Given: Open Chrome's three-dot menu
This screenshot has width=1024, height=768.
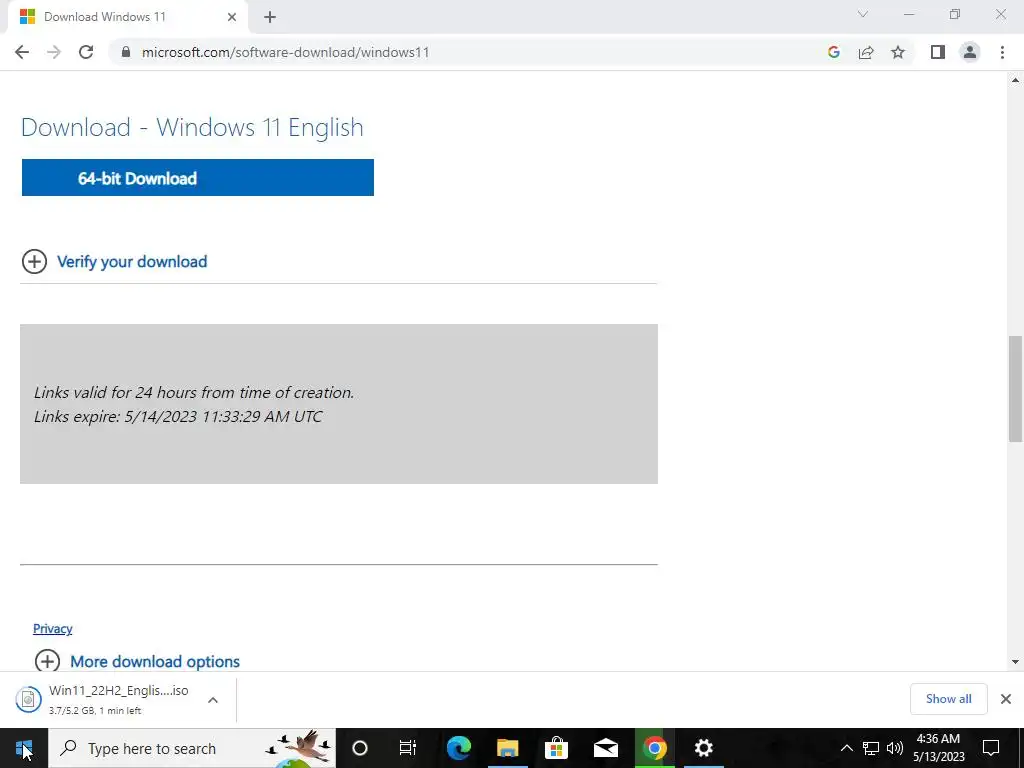Looking at the screenshot, I should 1002,52.
